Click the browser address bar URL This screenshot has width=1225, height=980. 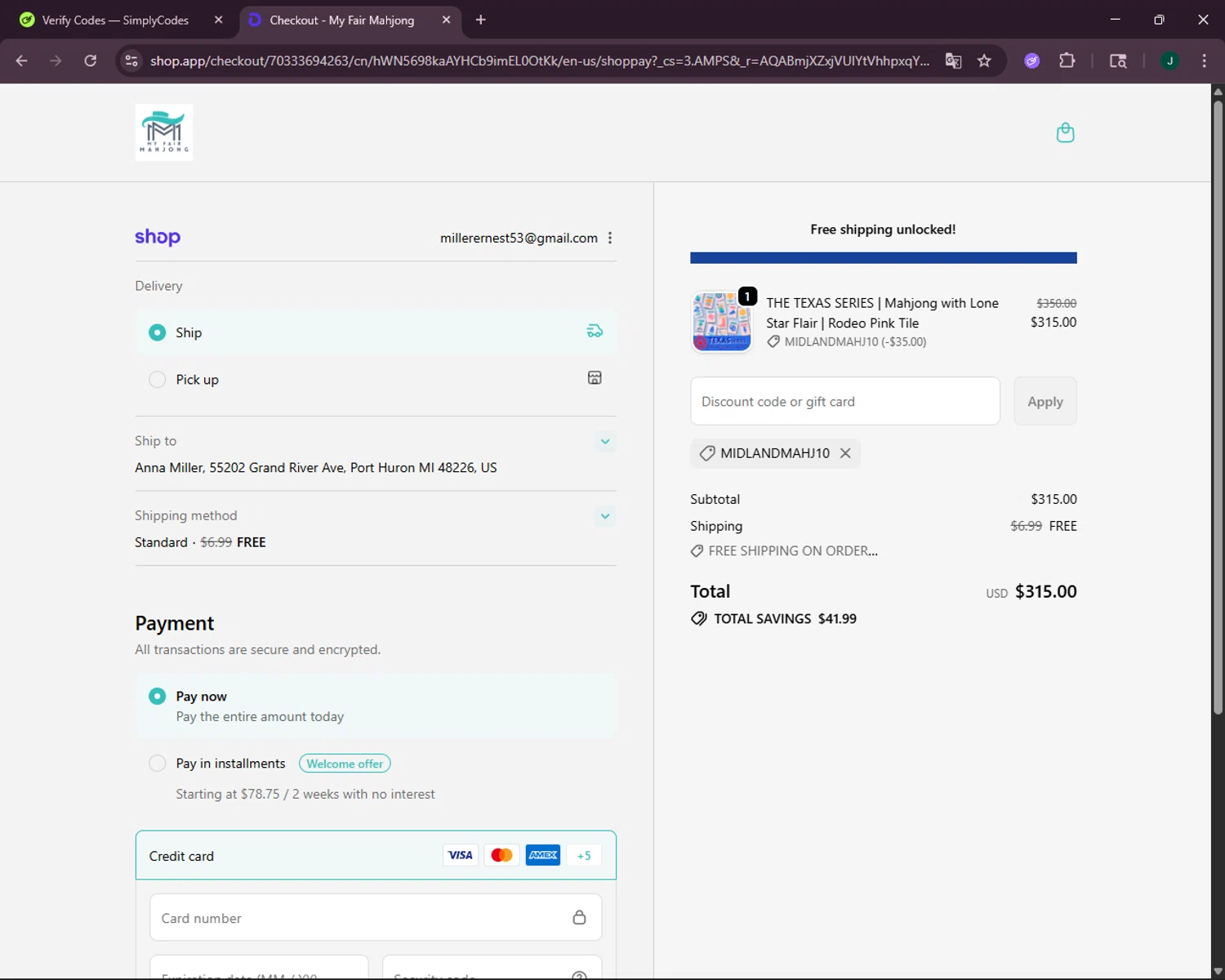click(540, 60)
